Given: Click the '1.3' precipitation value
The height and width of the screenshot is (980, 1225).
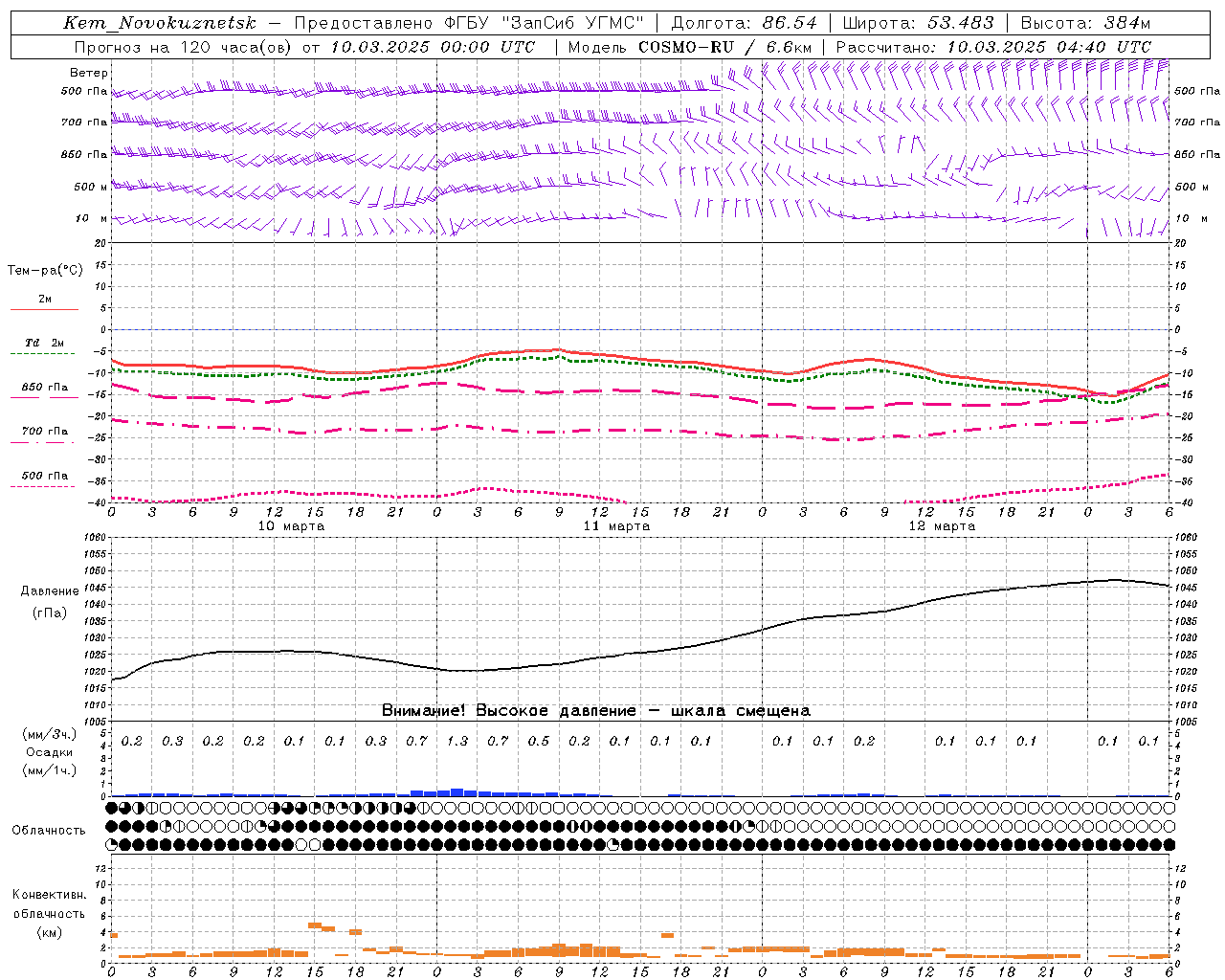Looking at the screenshot, I should pos(457,742).
